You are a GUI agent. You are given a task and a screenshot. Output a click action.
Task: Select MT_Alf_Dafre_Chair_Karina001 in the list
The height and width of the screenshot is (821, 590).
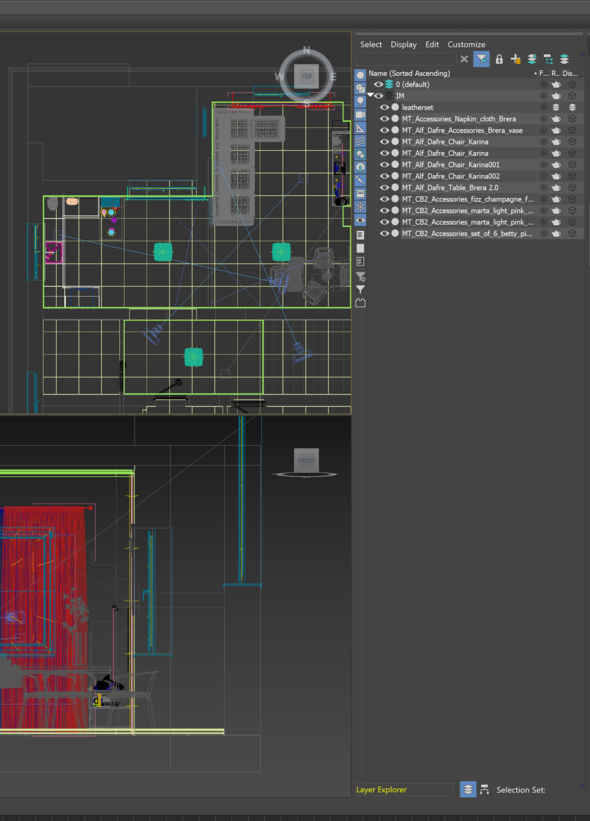[x=450, y=164]
